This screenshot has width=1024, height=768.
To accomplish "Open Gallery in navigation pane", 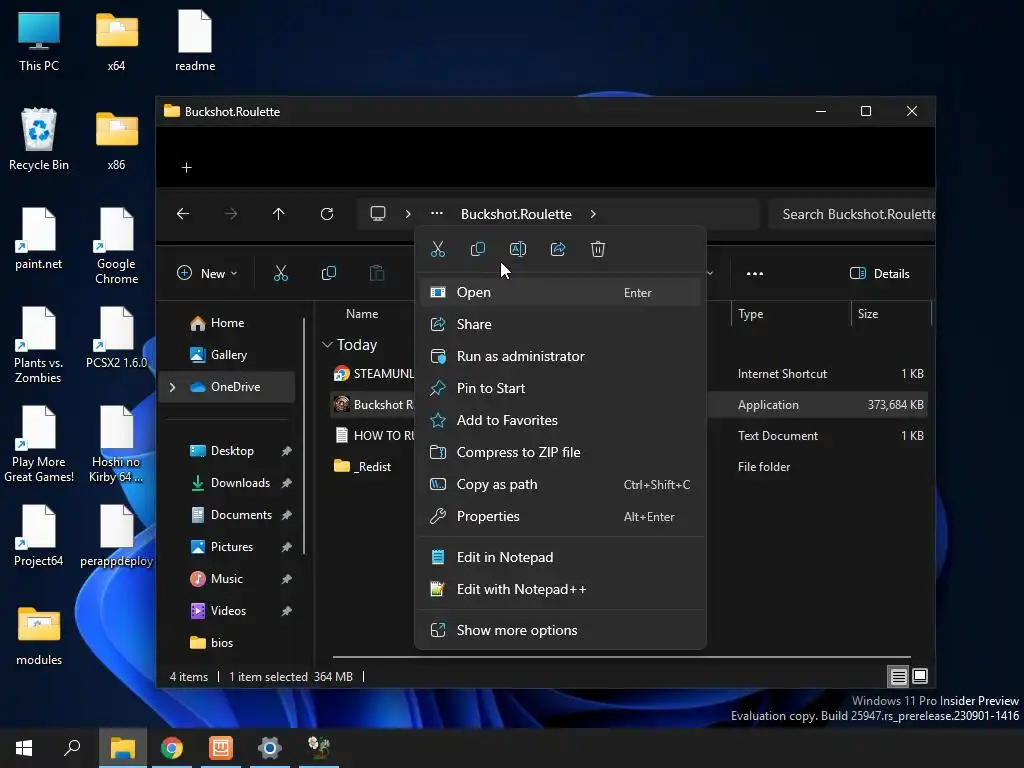I will pos(227,355).
